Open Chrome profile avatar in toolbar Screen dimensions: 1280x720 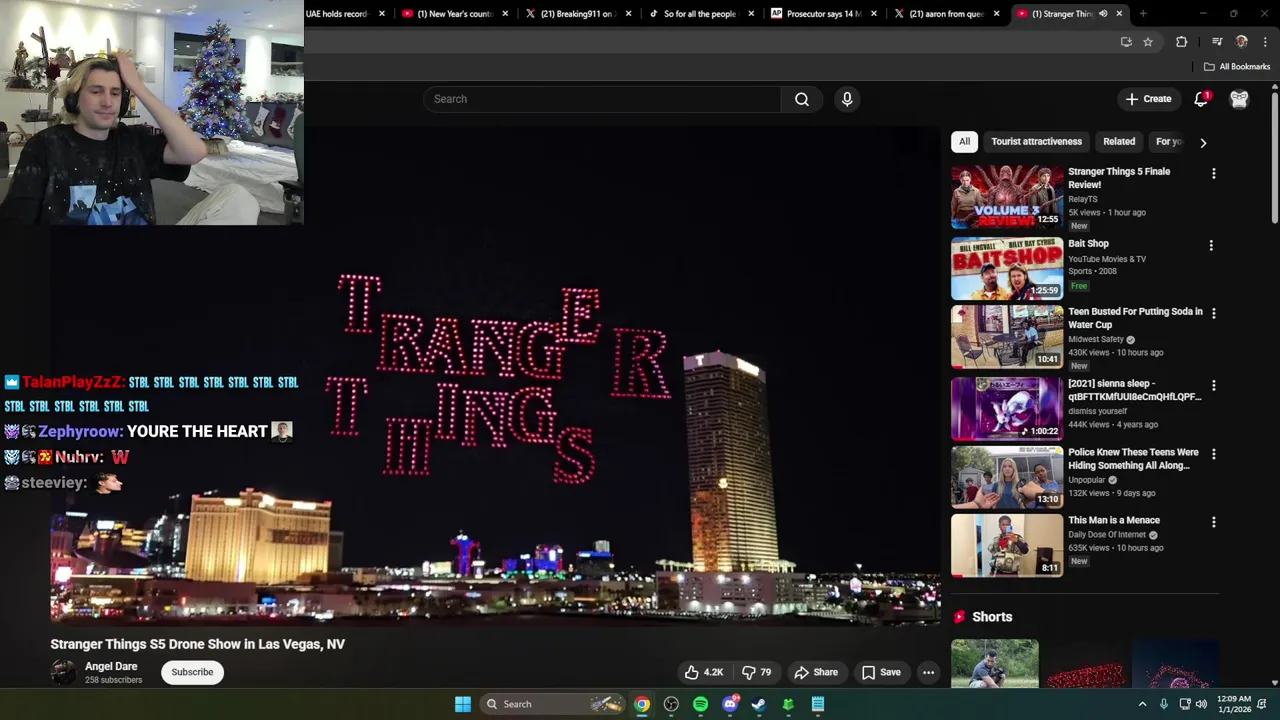pyautogui.click(x=1242, y=42)
